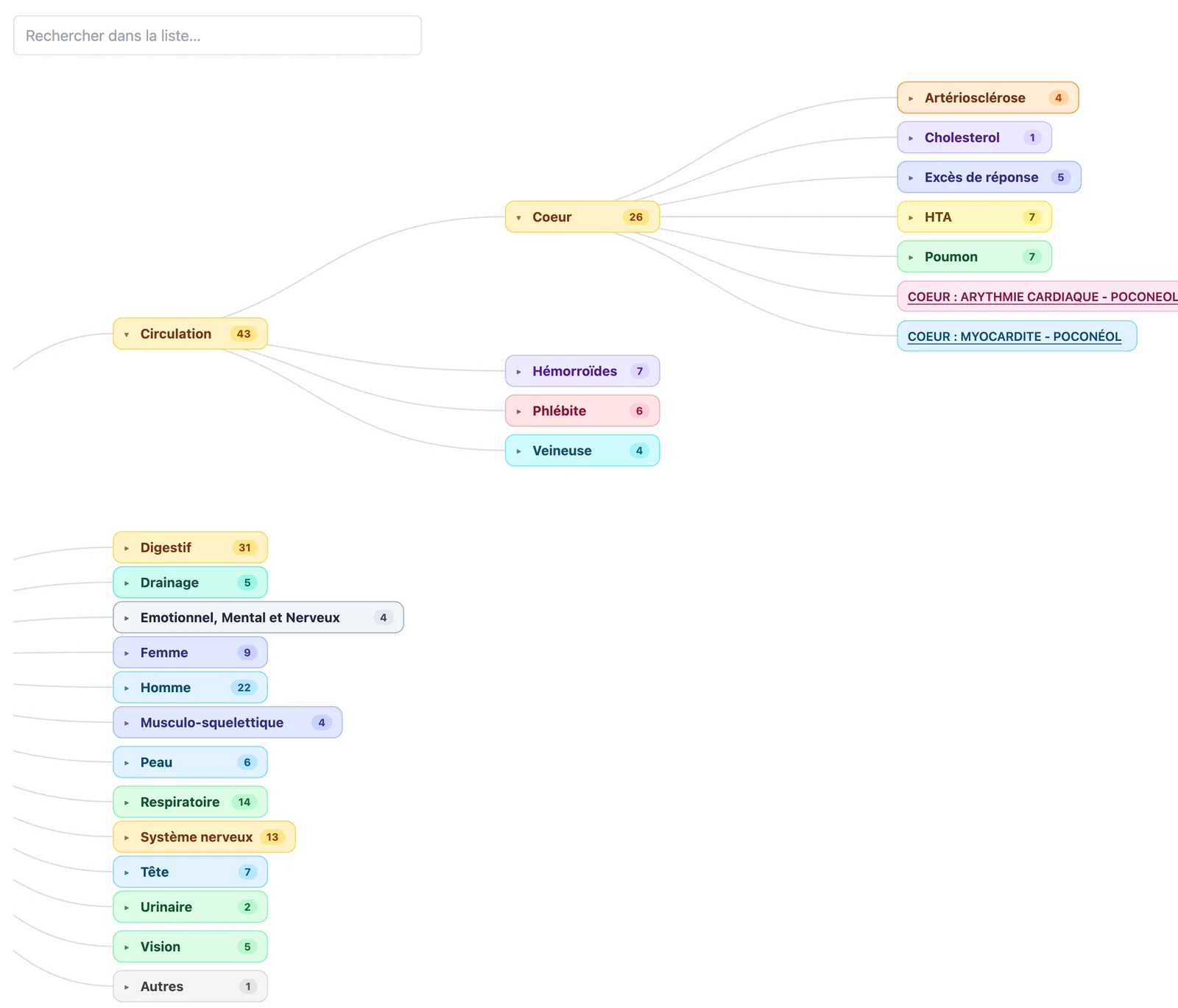The height and width of the screenshot is (1008, 1178).
Task: Select the Phlébite label text
Action: (560, 411)
